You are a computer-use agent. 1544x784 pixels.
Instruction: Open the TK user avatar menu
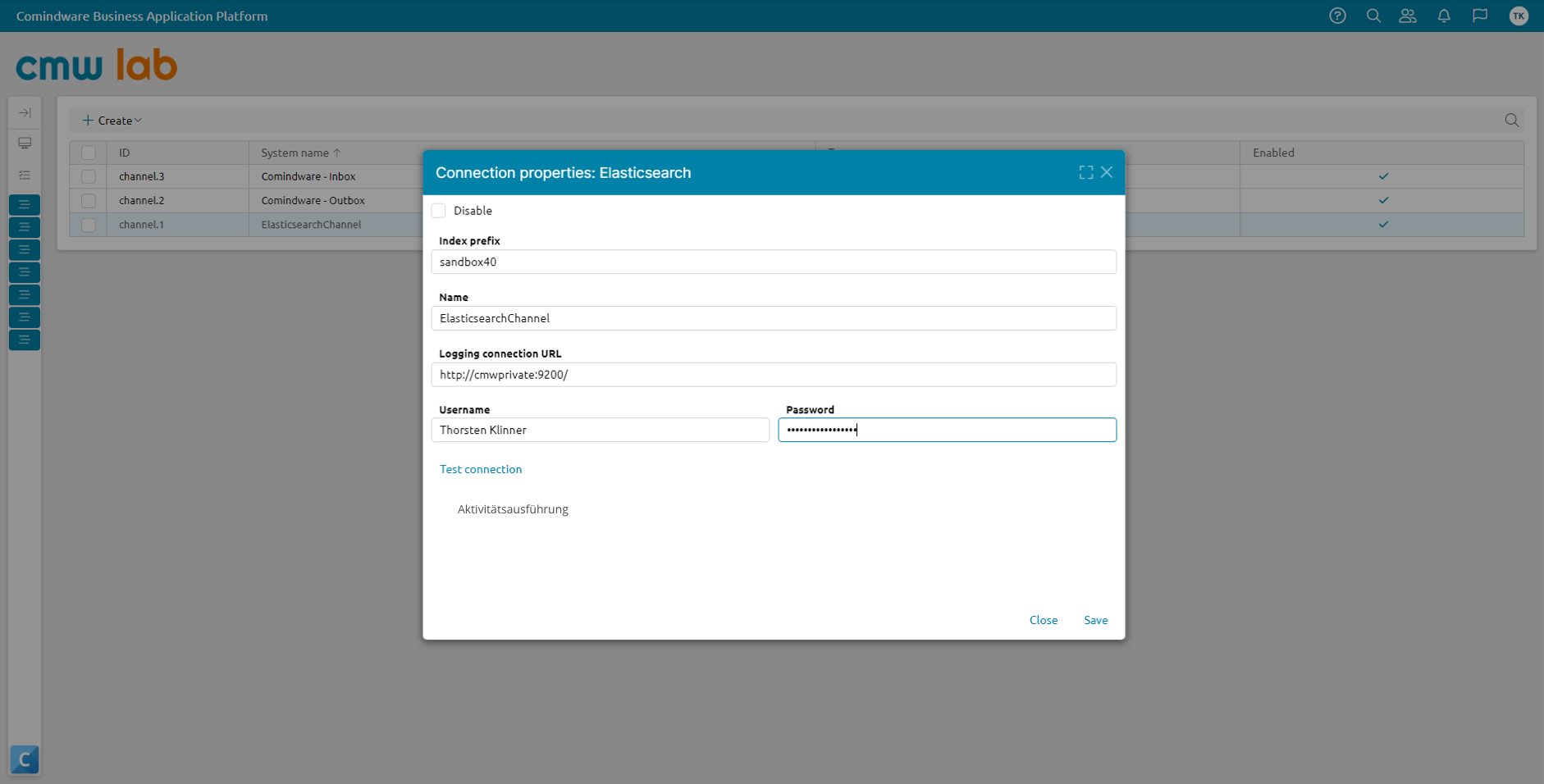pyautogui.click(x=1519, y=16)
